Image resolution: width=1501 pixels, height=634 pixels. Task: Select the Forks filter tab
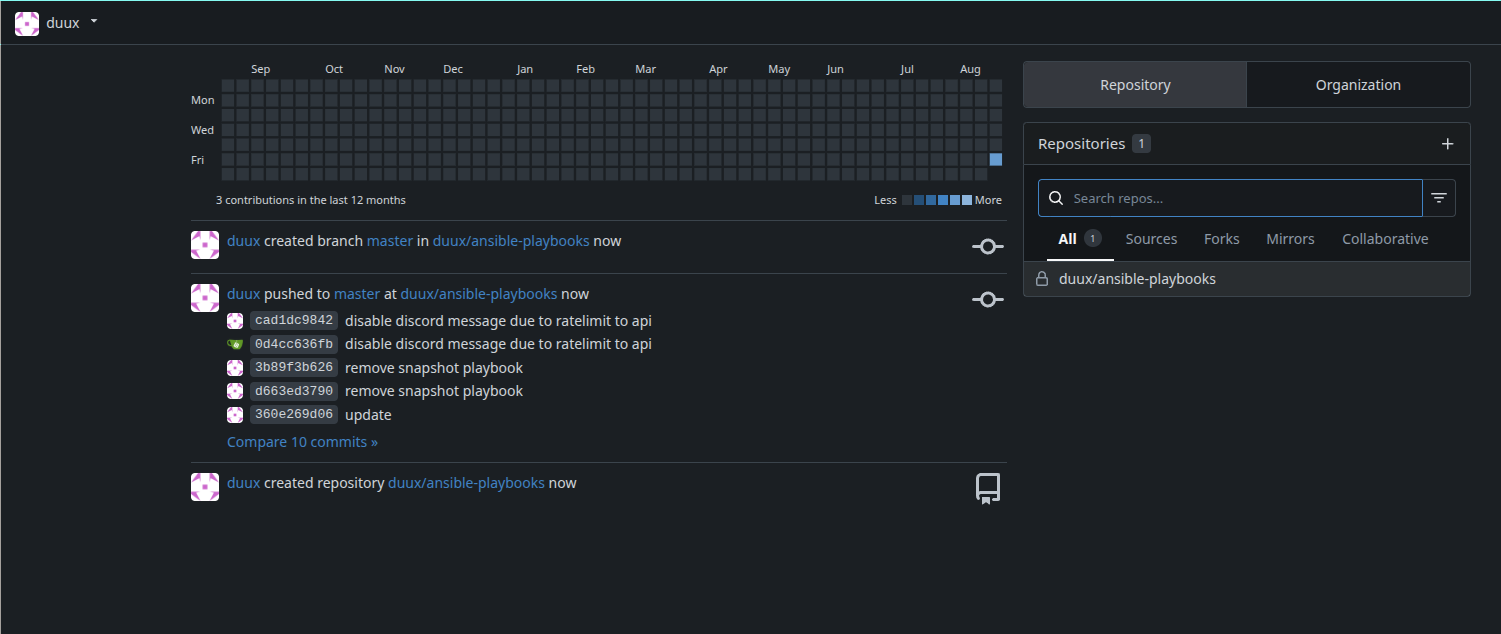(x=1221, y=239)
